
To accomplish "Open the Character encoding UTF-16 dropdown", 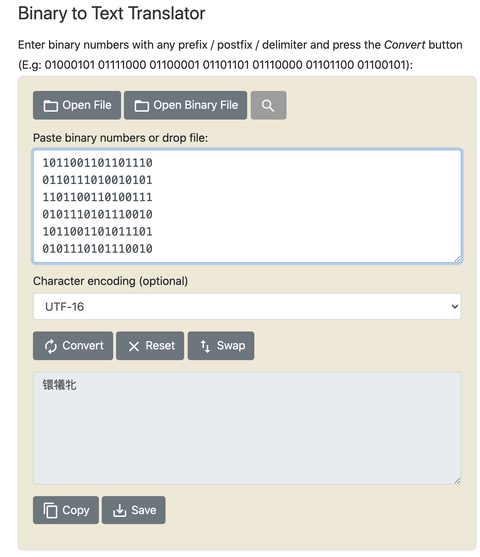I will (247, 306).
